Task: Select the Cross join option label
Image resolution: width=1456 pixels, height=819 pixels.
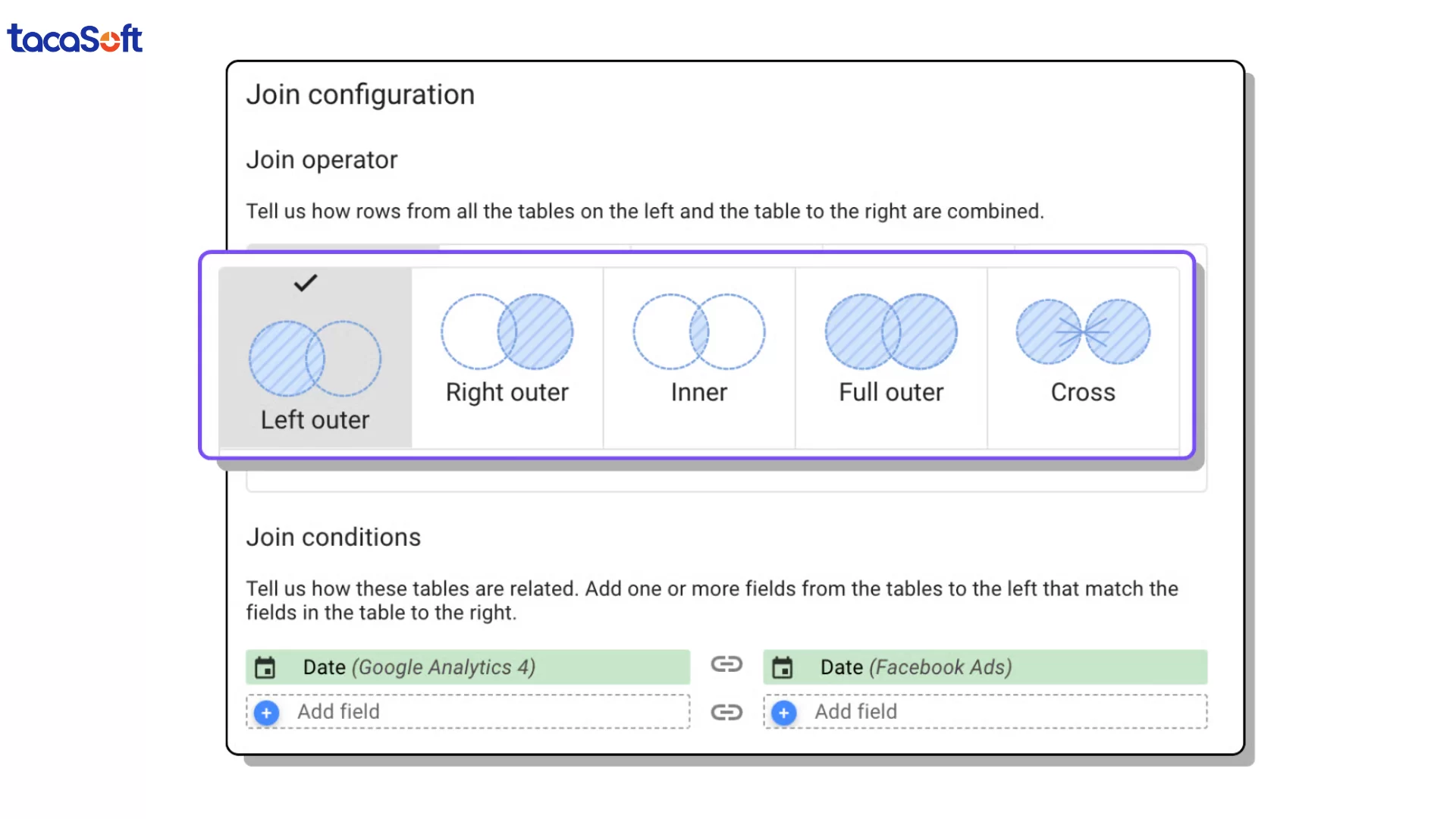Action: (x=1083, y=392)
